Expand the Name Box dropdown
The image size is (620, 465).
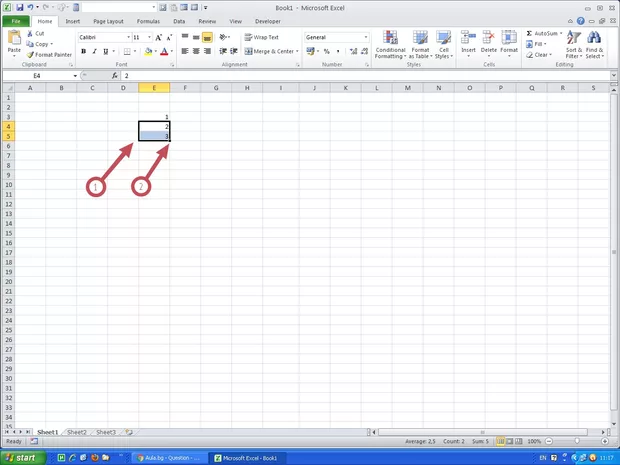coord(75,76)
